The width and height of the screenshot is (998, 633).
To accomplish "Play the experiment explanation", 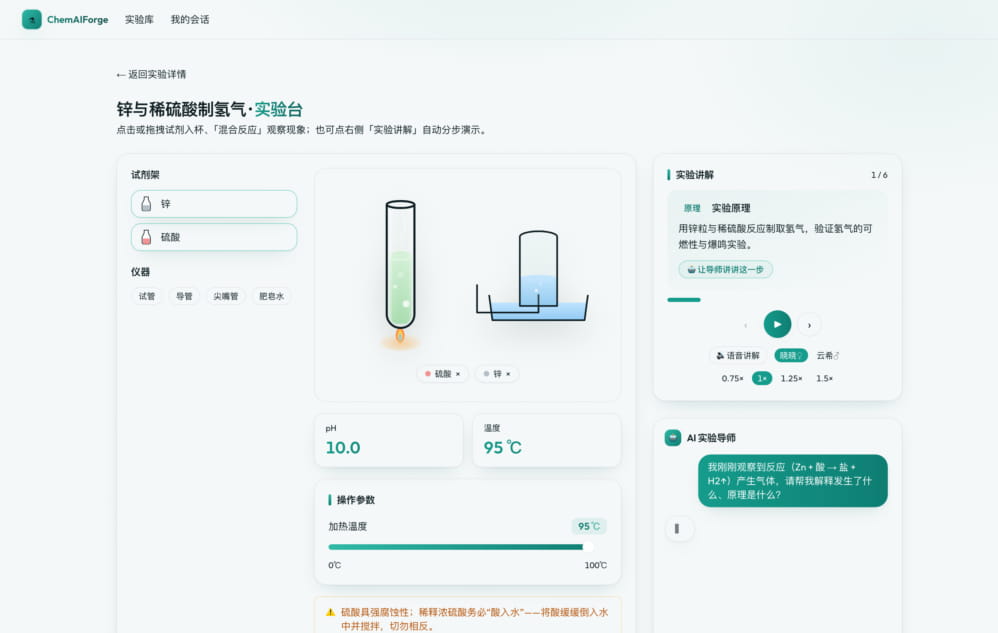I will [x=777, y=324].
